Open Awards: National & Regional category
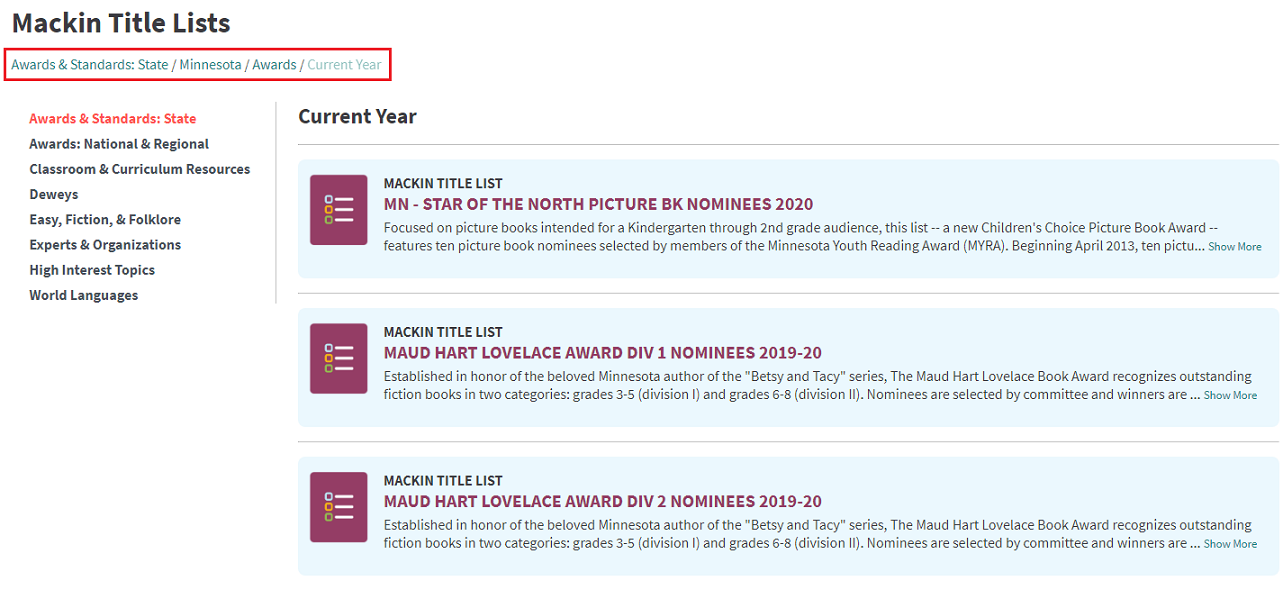The width and height of the screenshot is (1283, 590). pyautogui.click(x=119, y=144)
